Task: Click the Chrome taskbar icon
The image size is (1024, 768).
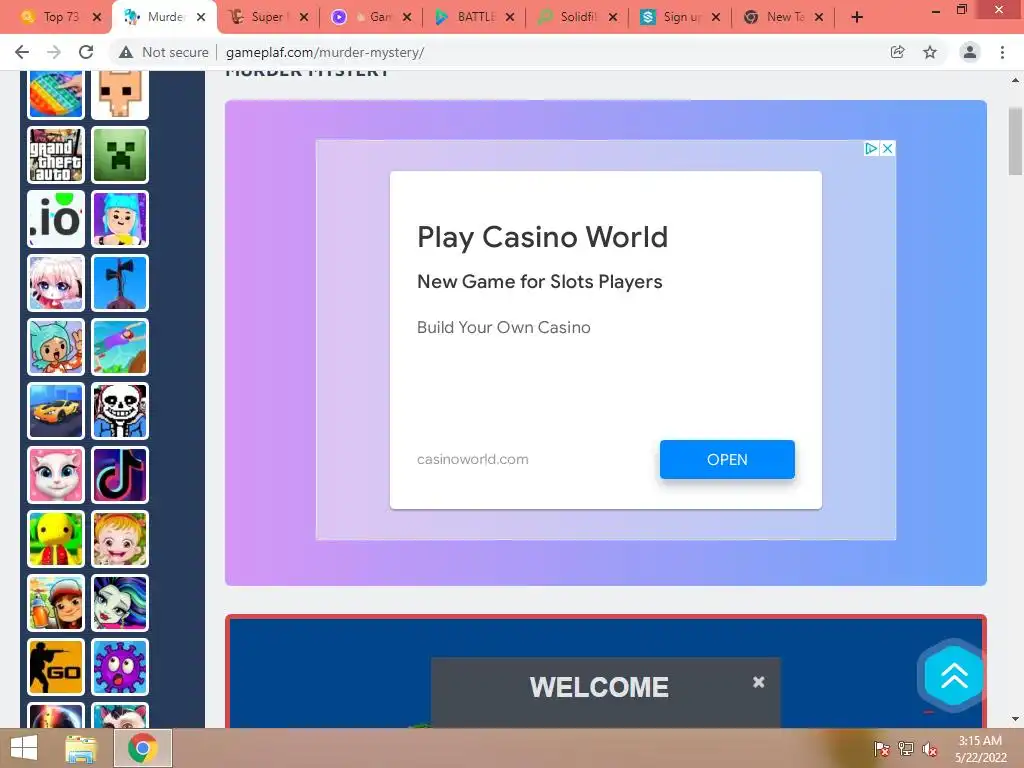Action: click(x=142, y=748)
